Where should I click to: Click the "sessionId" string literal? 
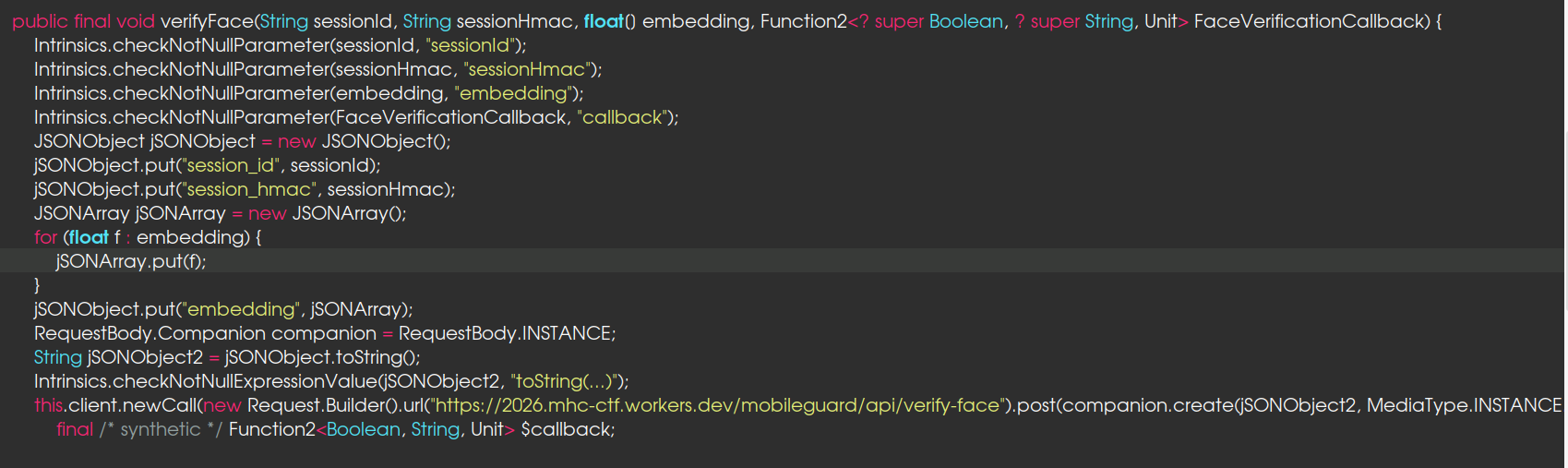point(471,45)
